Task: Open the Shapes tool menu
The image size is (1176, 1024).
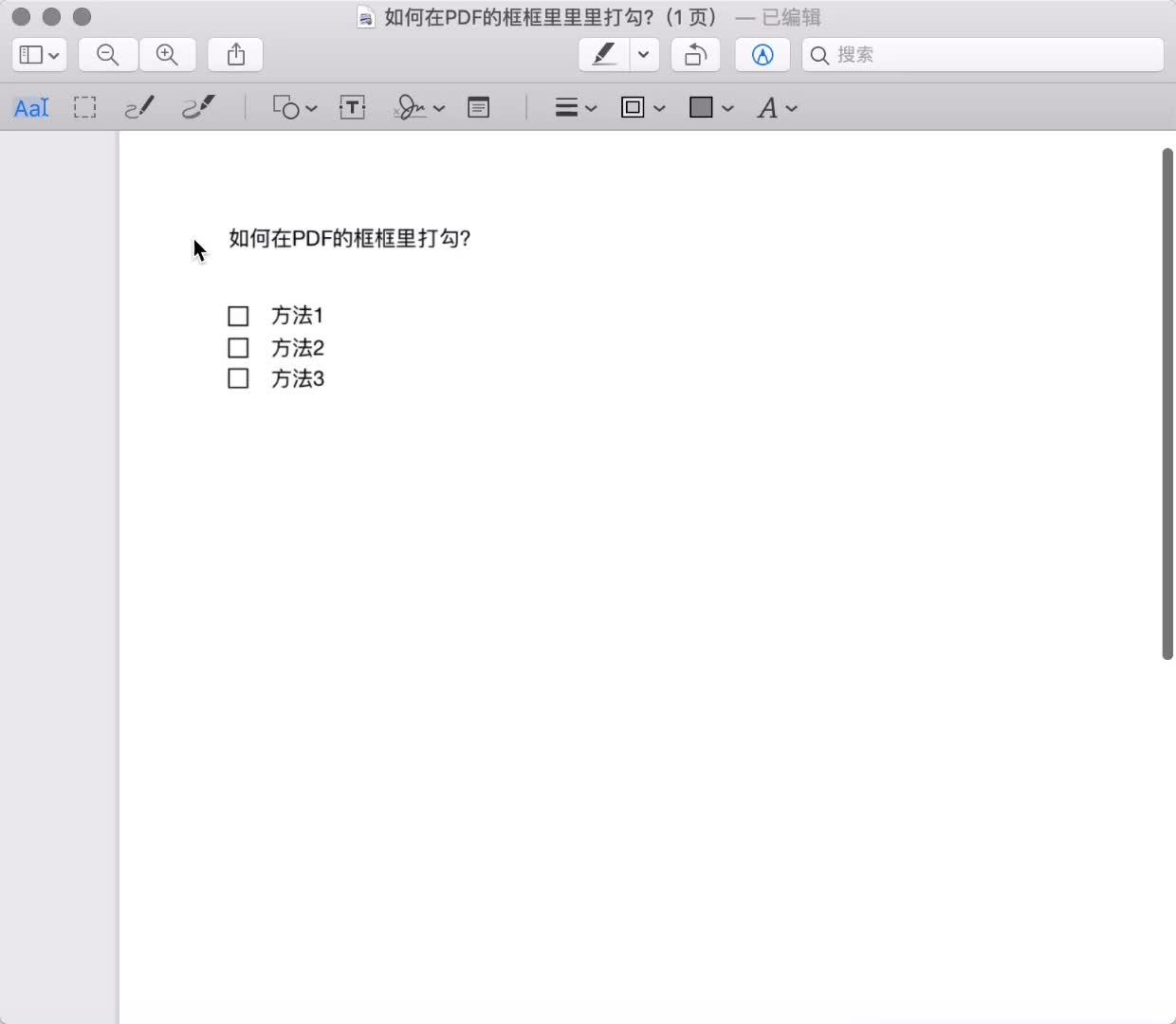Action: [294, 108]
